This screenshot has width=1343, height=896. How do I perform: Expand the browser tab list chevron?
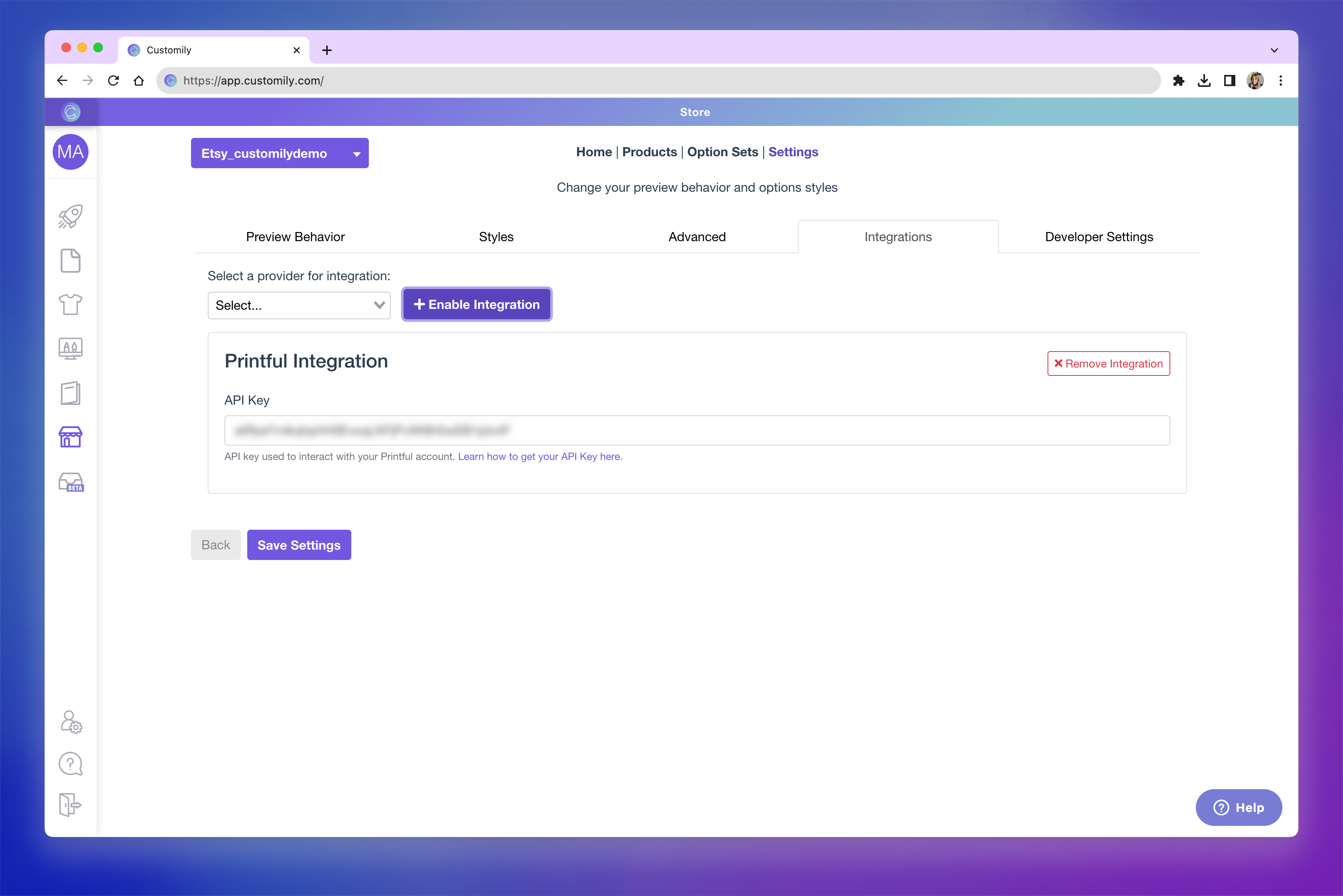[1274, 50]
